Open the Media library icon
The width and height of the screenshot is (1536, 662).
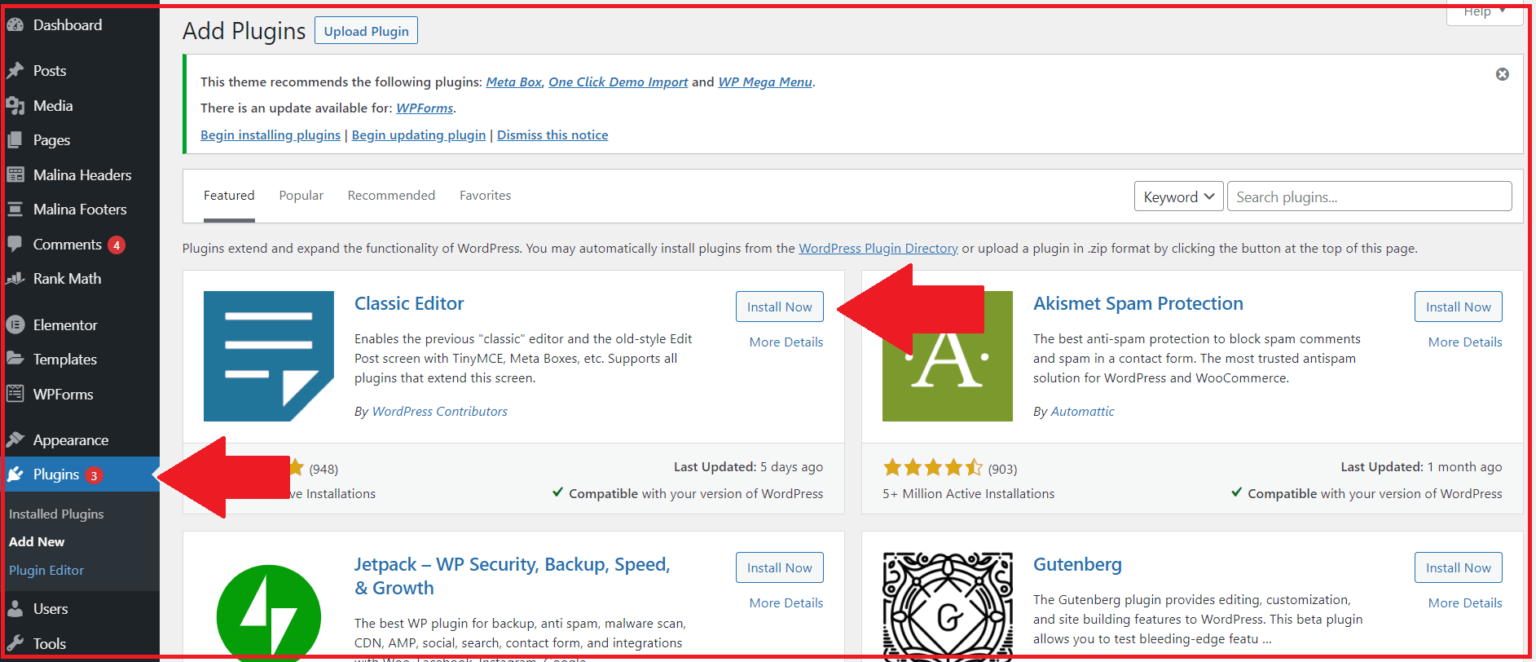[15, 106]
